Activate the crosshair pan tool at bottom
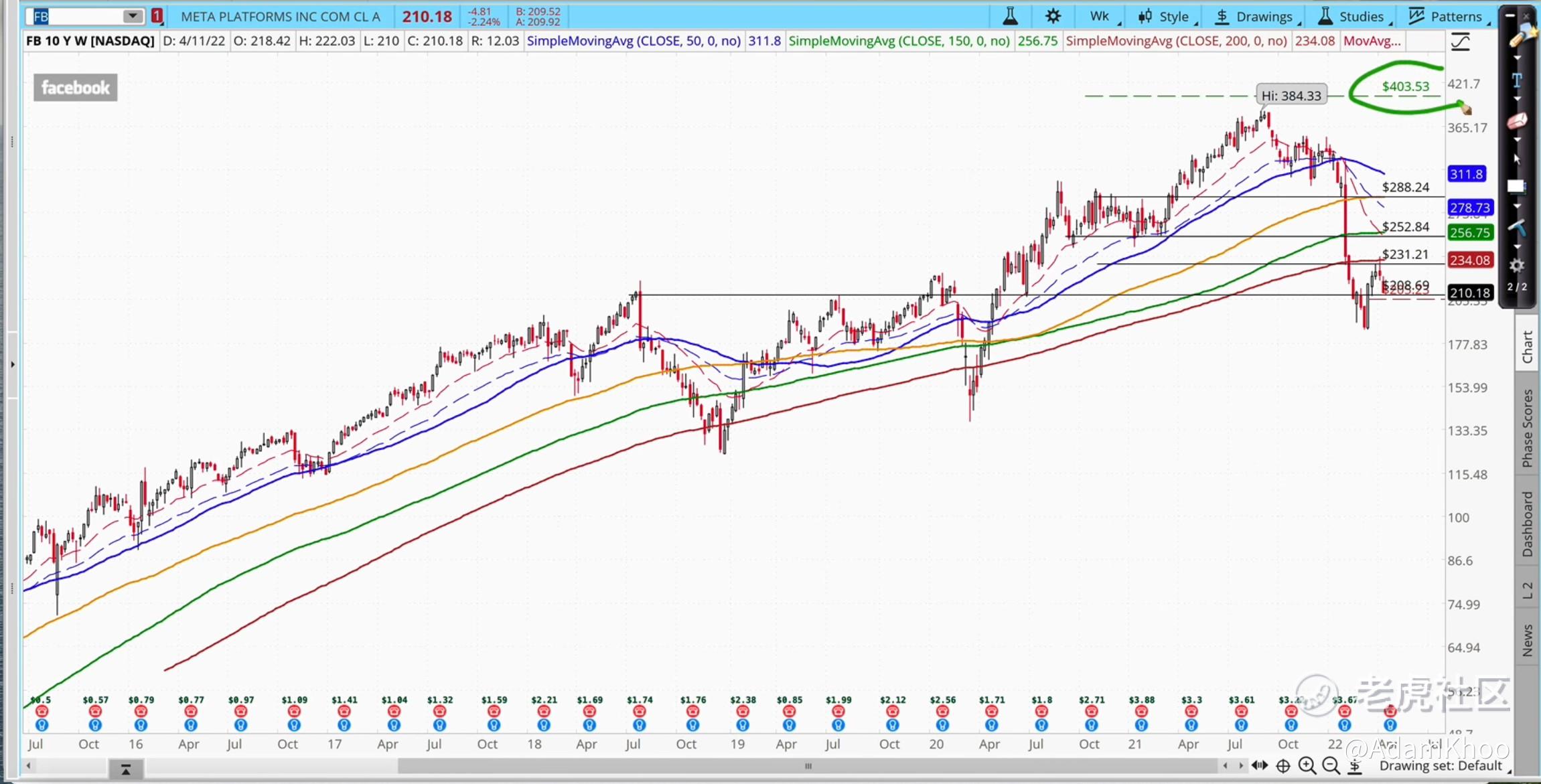 (x=1283, y=766)
